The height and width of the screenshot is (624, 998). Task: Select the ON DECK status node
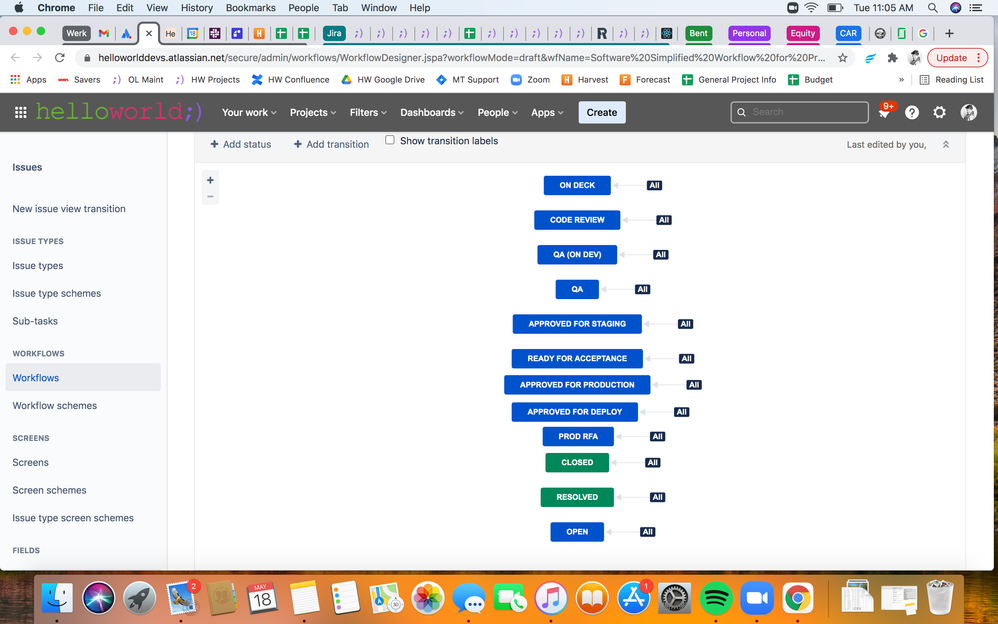(x=577, y=185)
